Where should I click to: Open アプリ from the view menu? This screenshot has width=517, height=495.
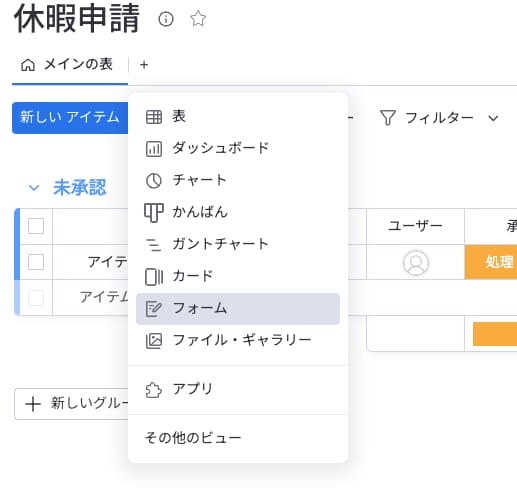[238, 390]
